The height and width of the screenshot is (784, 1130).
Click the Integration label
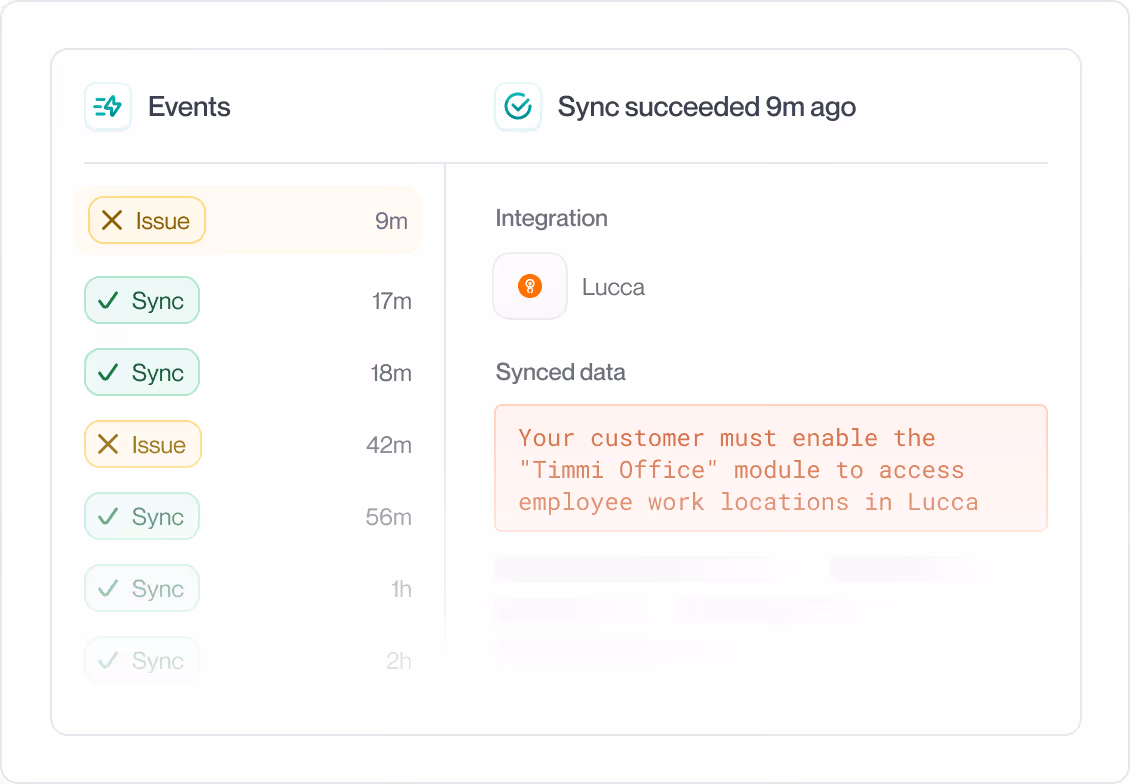click(551, 218)
